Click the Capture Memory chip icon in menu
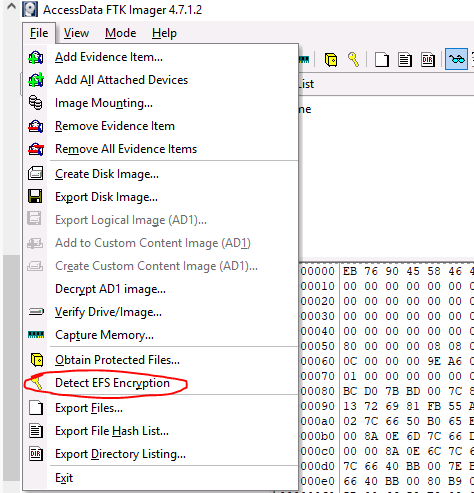 (x=36, y=335)
